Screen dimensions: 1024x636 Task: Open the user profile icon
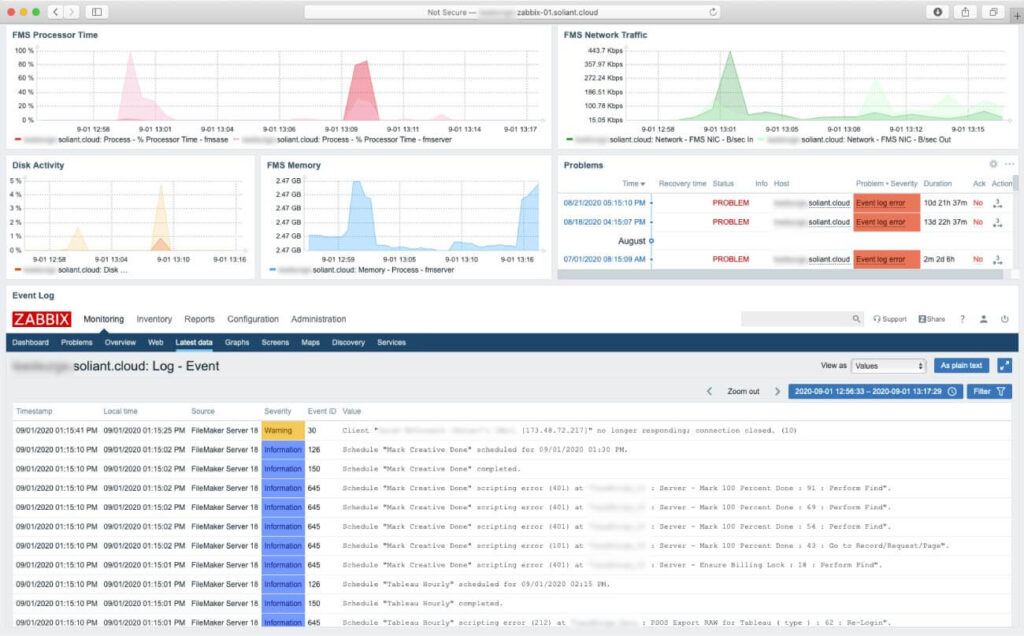(x=983, y=319)
